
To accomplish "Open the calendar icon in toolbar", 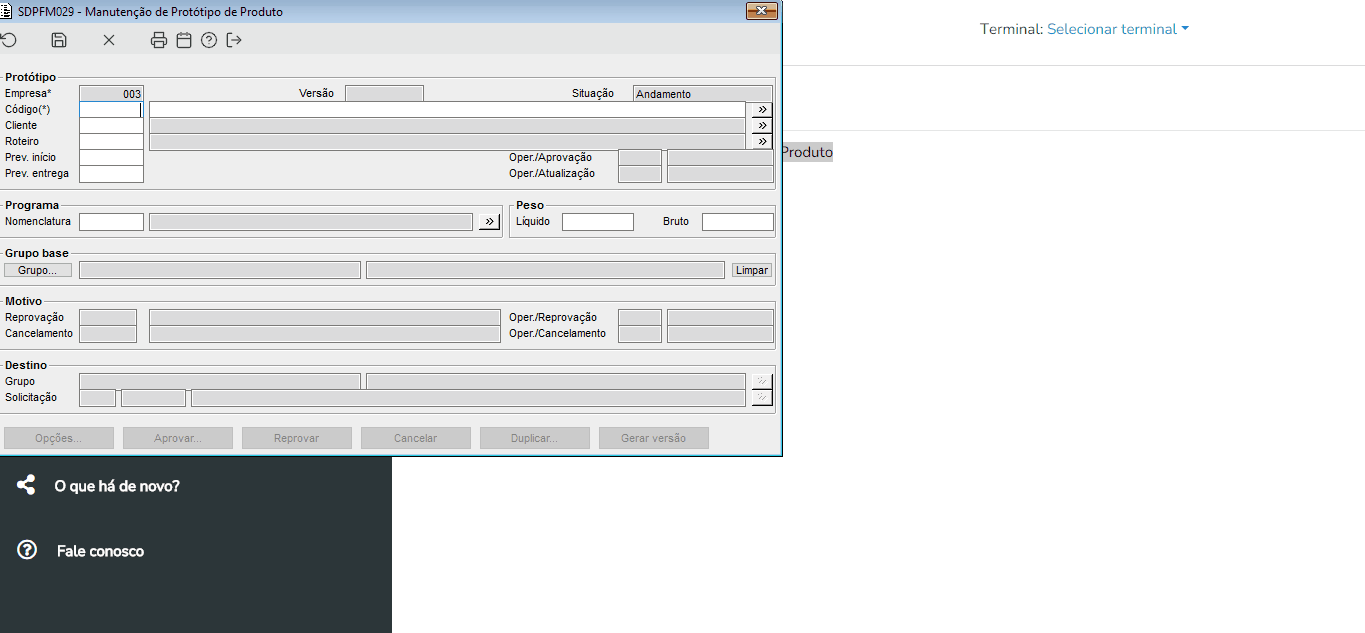I will (x=184, y=40).
